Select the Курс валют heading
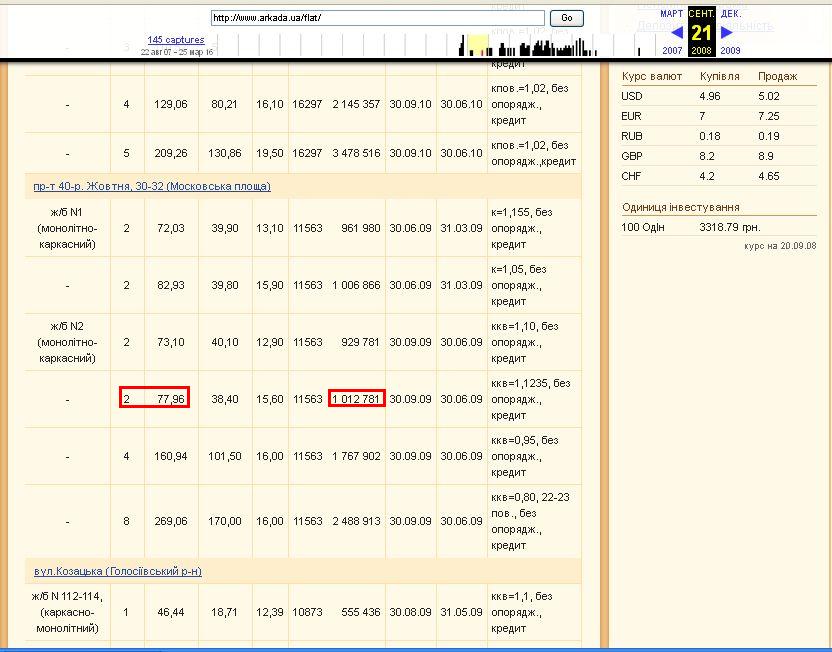 652,76
